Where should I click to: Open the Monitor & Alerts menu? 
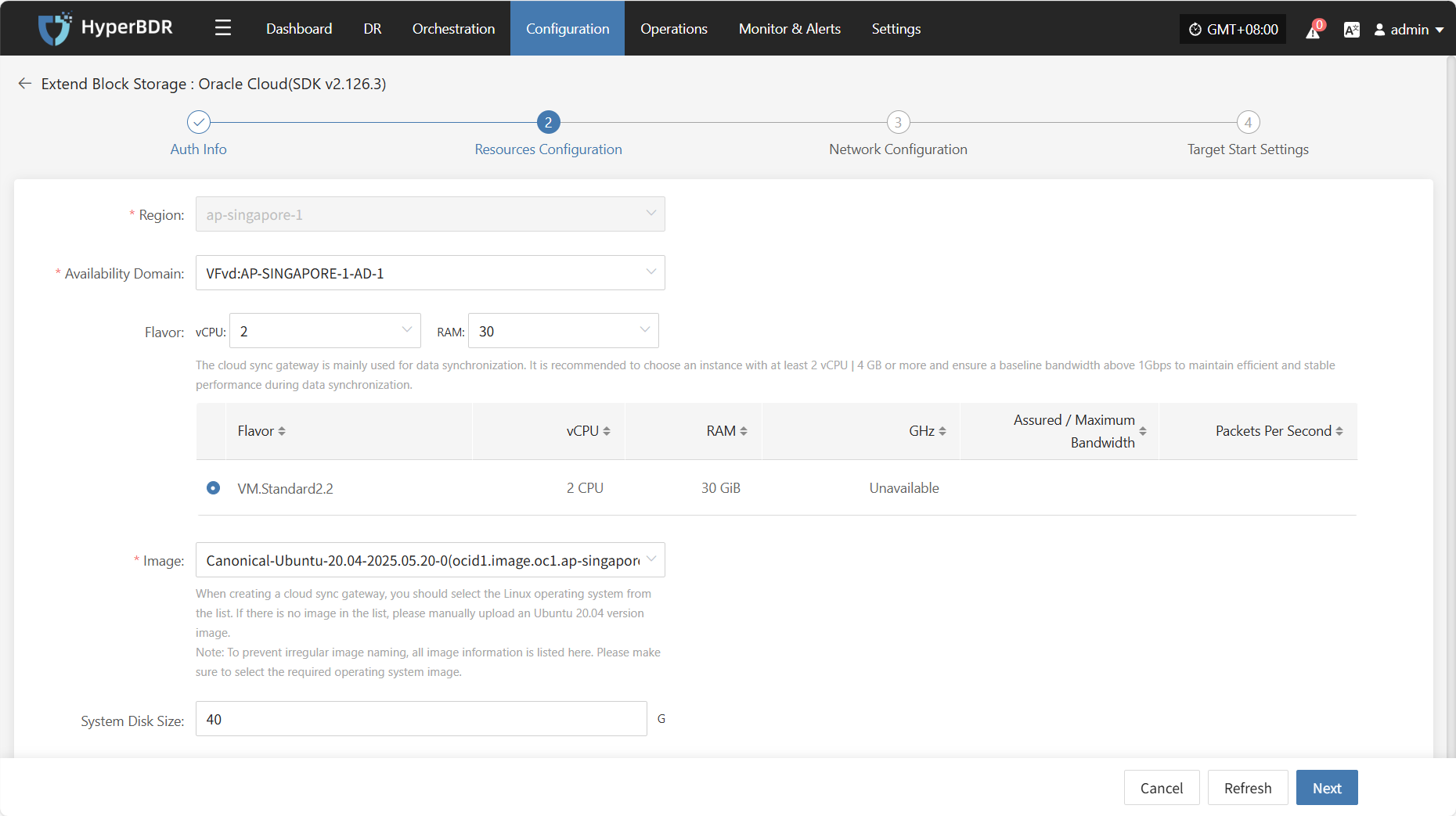pos(790,28)
